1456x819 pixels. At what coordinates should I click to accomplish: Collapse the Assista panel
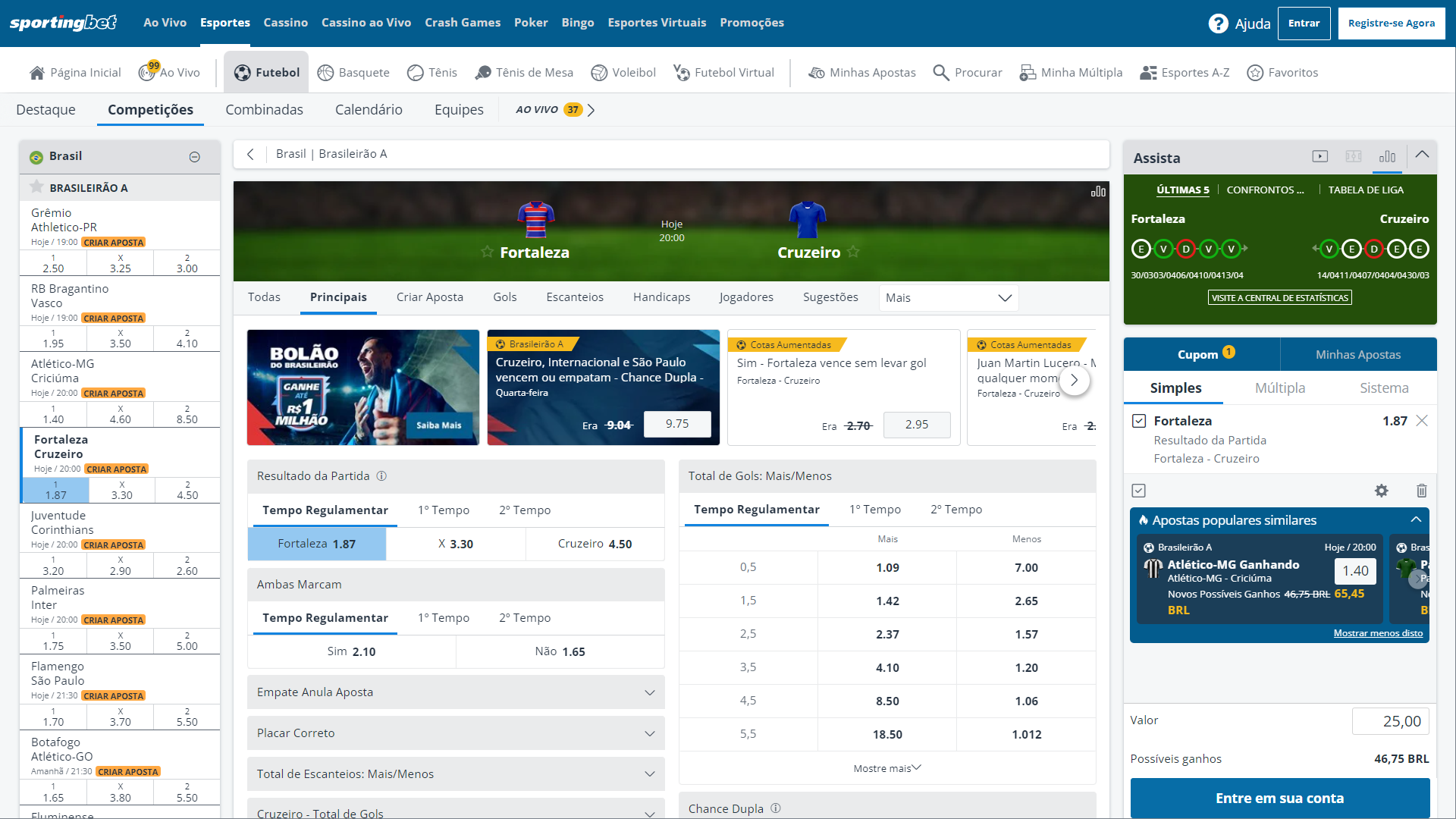(1422, 155)
